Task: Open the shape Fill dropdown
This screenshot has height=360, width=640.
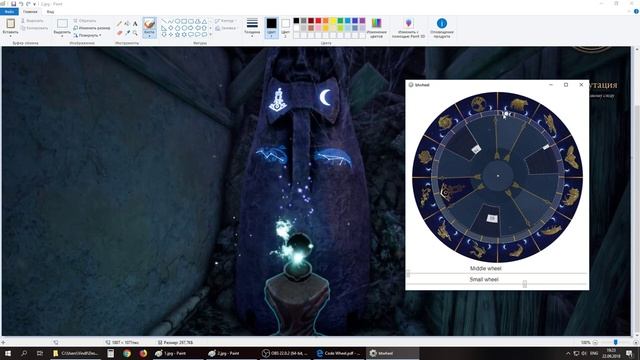Action: tap(226, 28)
